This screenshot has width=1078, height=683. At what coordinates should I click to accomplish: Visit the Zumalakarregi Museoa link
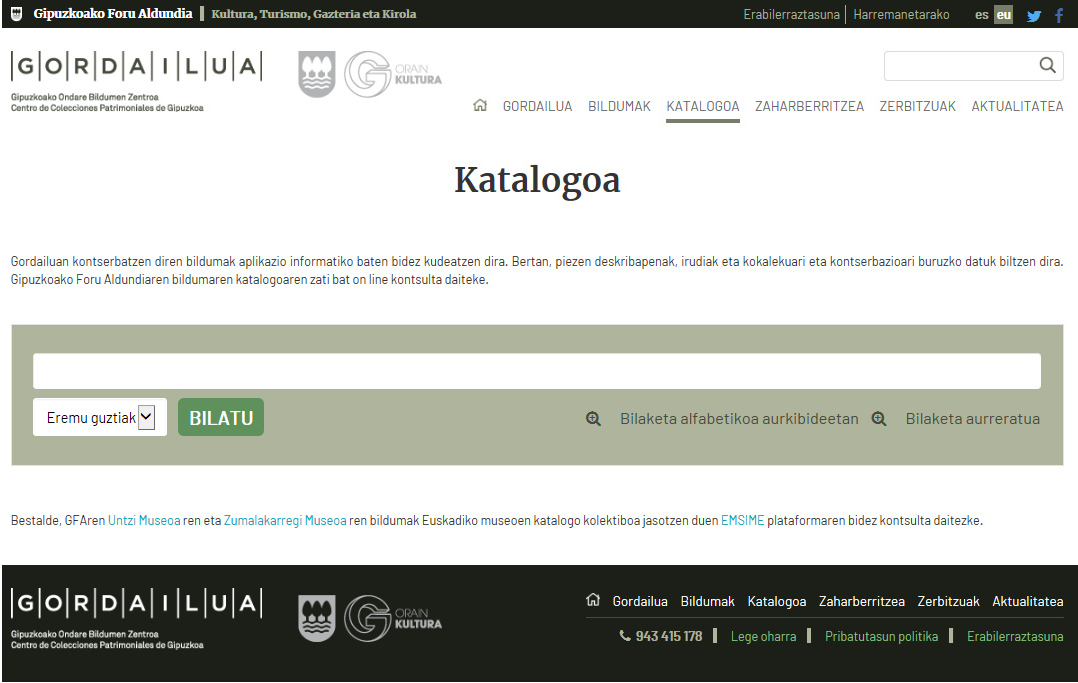click(285, 520)
